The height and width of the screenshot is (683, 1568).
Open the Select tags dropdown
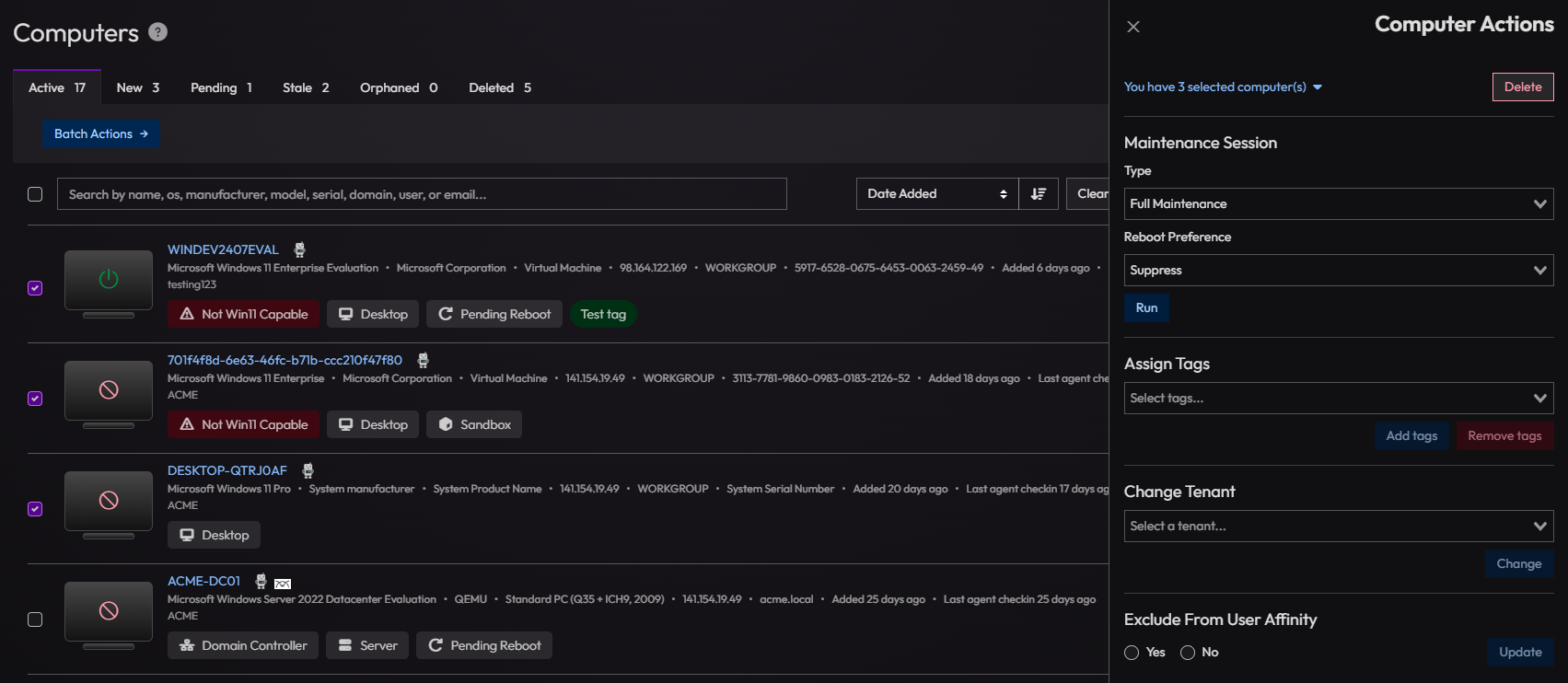[1339, 398]
